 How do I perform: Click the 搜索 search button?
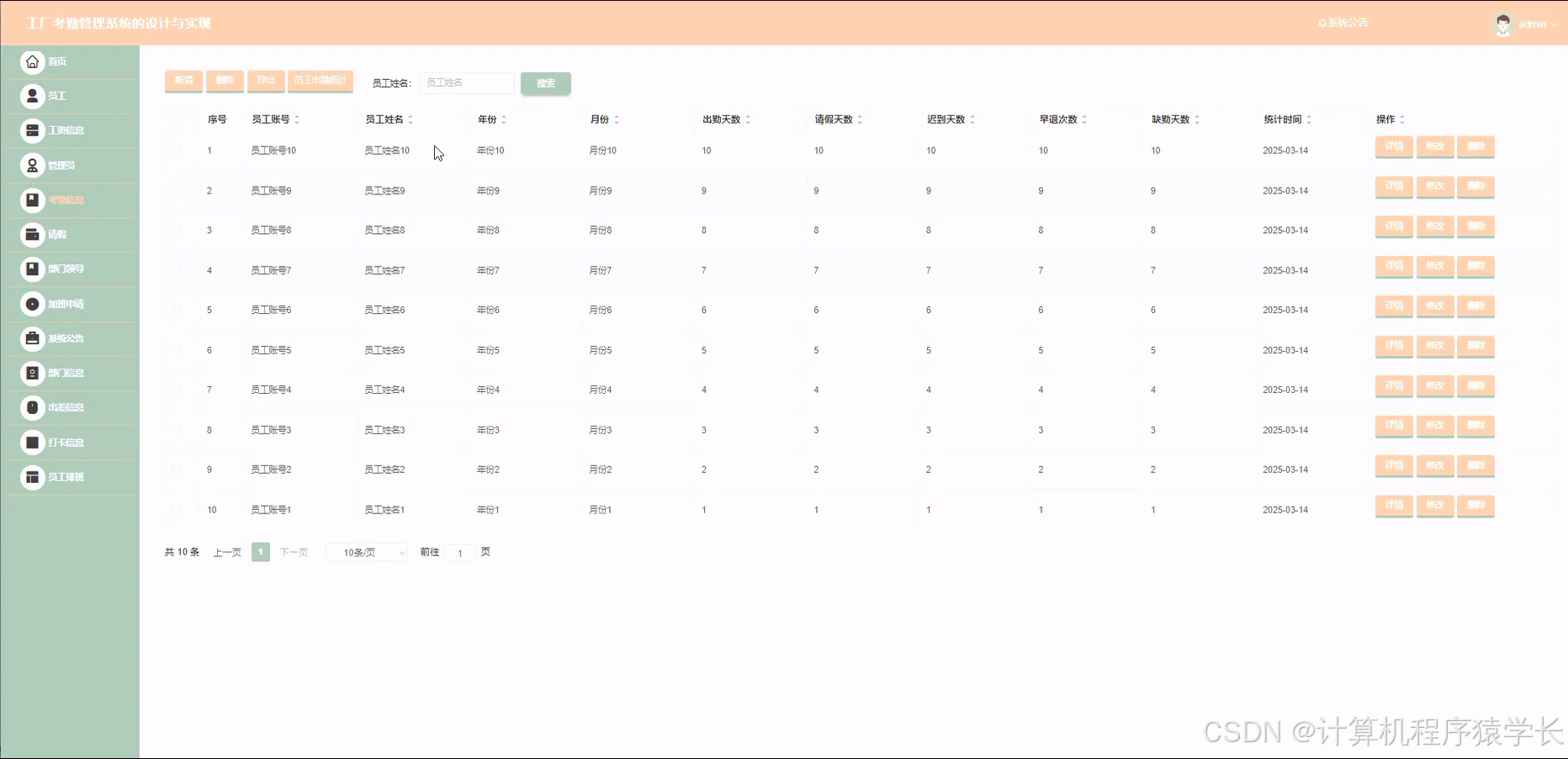(x=545, y=83)
